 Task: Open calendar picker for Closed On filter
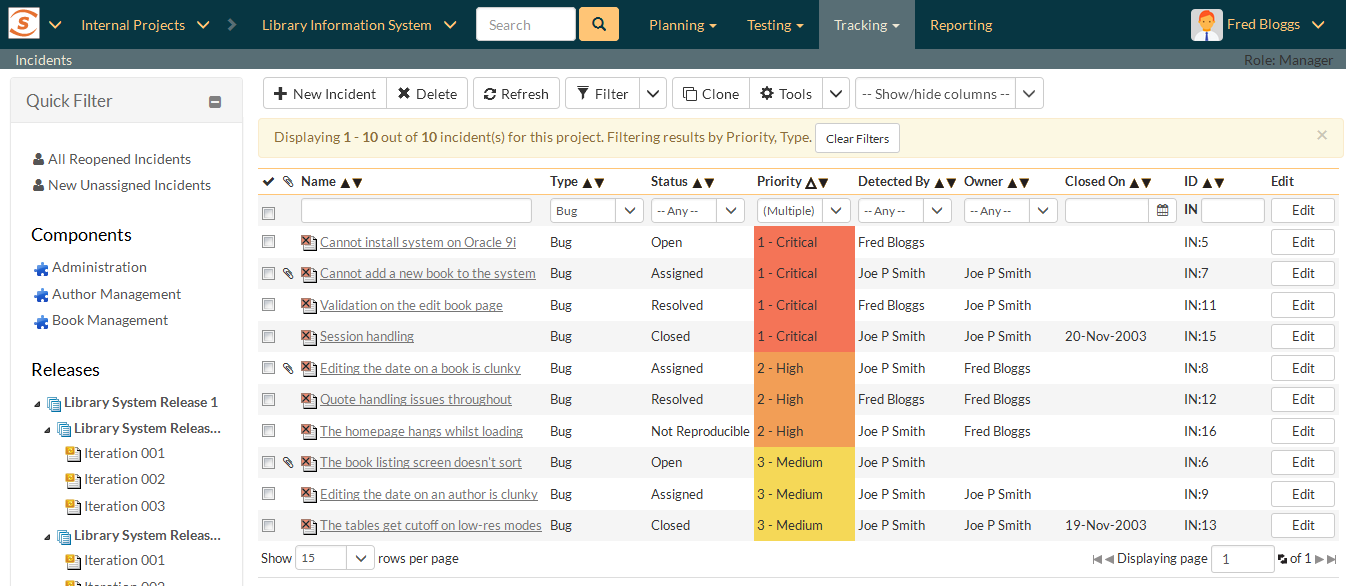coord(1162,210)
